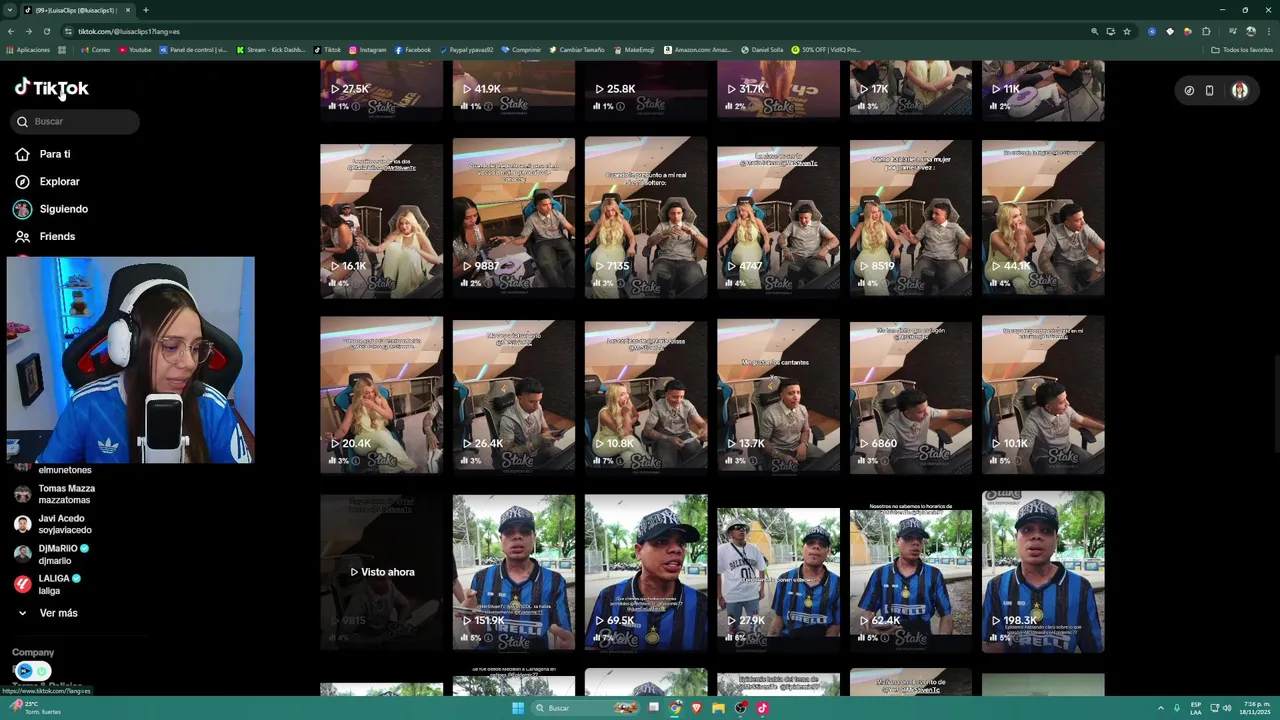Open Stream - Kick Dashboard bookmark

tap(270, 49)
